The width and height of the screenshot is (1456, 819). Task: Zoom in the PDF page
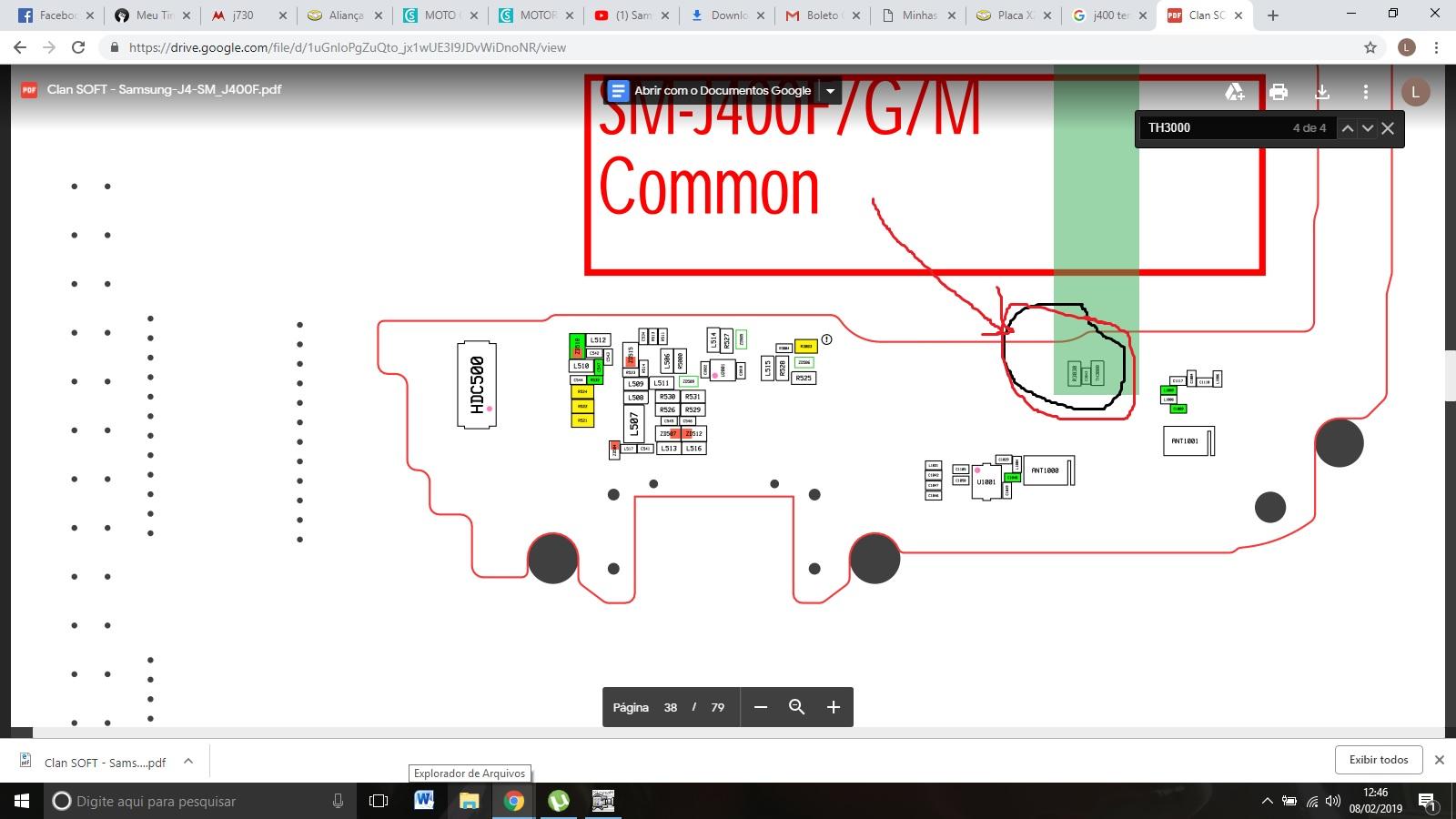pyautogui.click(x=833, y=707)
